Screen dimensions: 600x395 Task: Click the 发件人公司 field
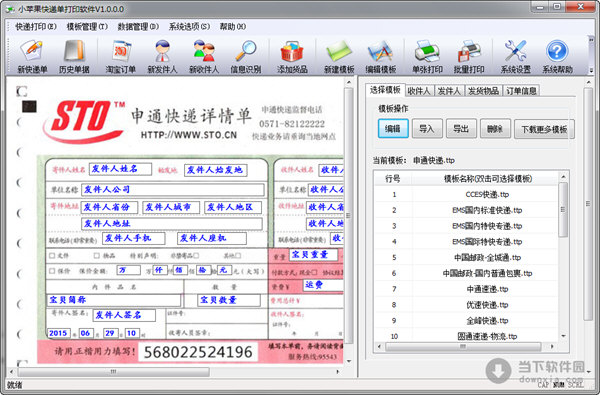[x=173, y=189]
